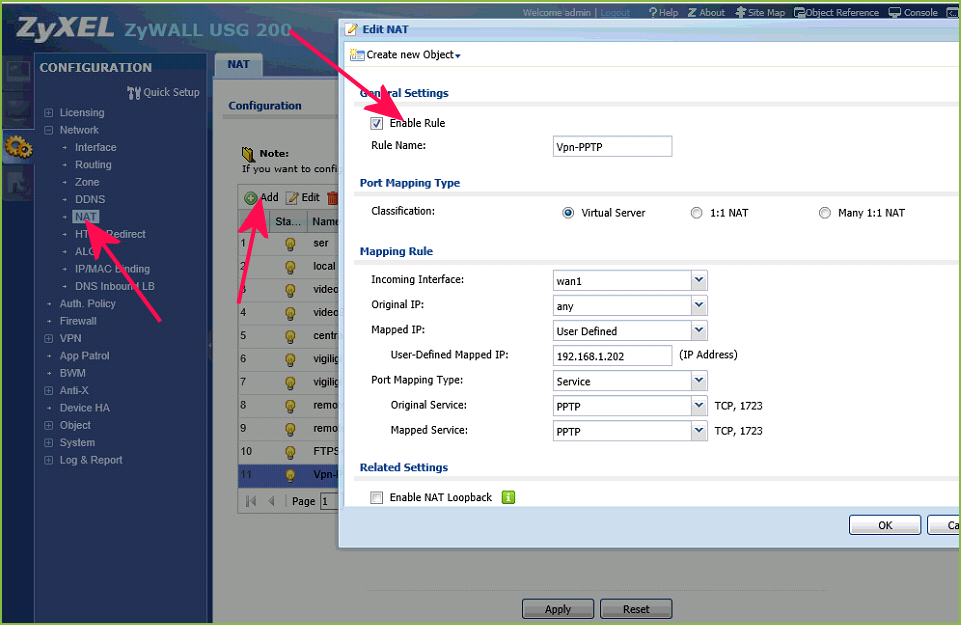Select the Many 1:1 NAT radio button

[x=825, y=213]
